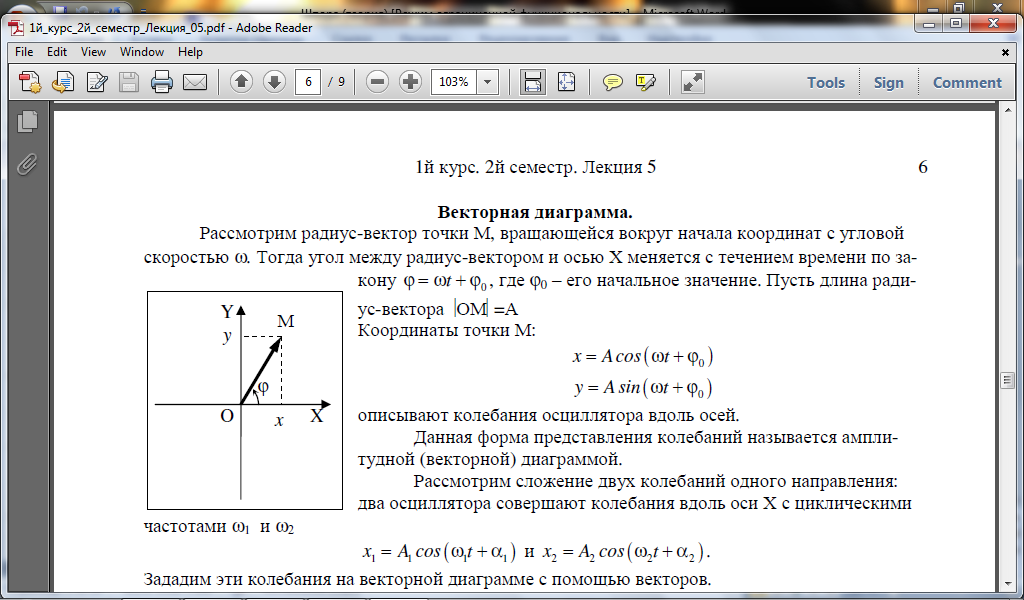Go to previous page with up arrow
Screen dimensions: 1024x600
(242, 82)
